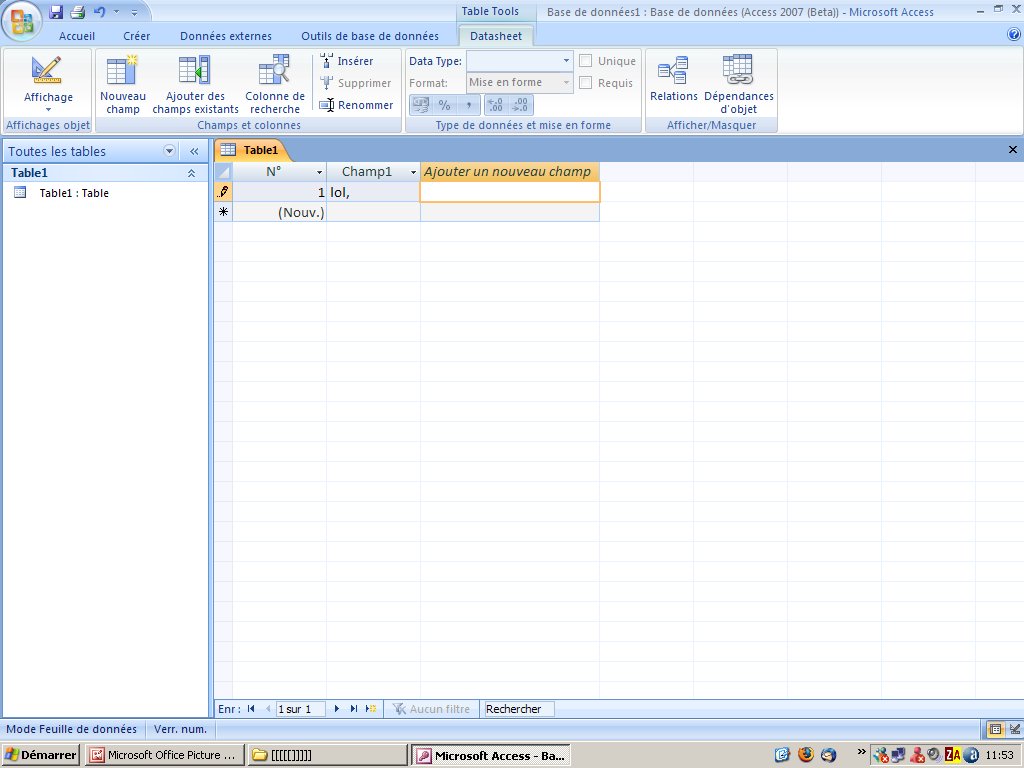Click the Aucun filtre button
Screen dimensions: 1024x768
(x=432, y=709)
